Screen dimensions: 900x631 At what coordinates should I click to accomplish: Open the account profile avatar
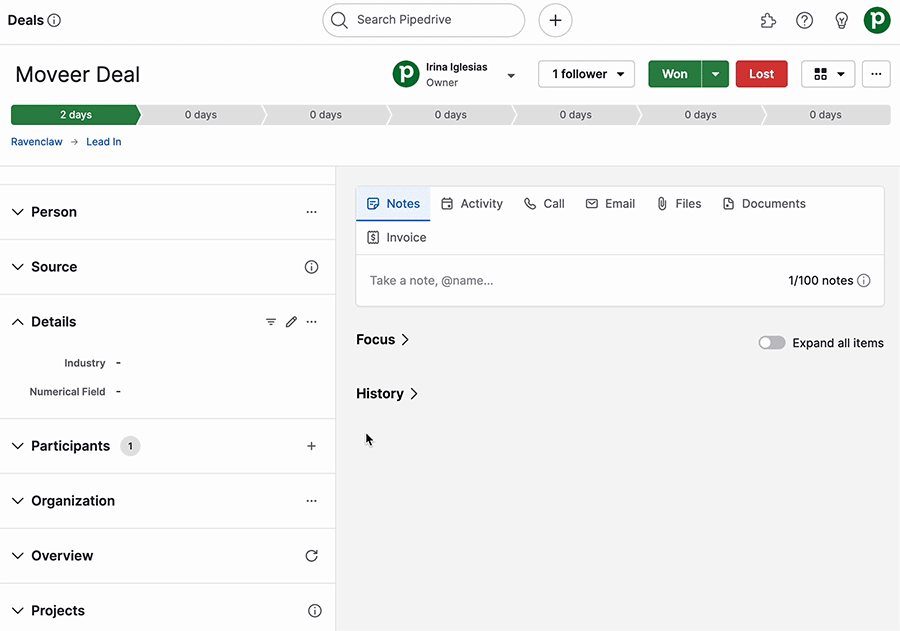point(877,20)
